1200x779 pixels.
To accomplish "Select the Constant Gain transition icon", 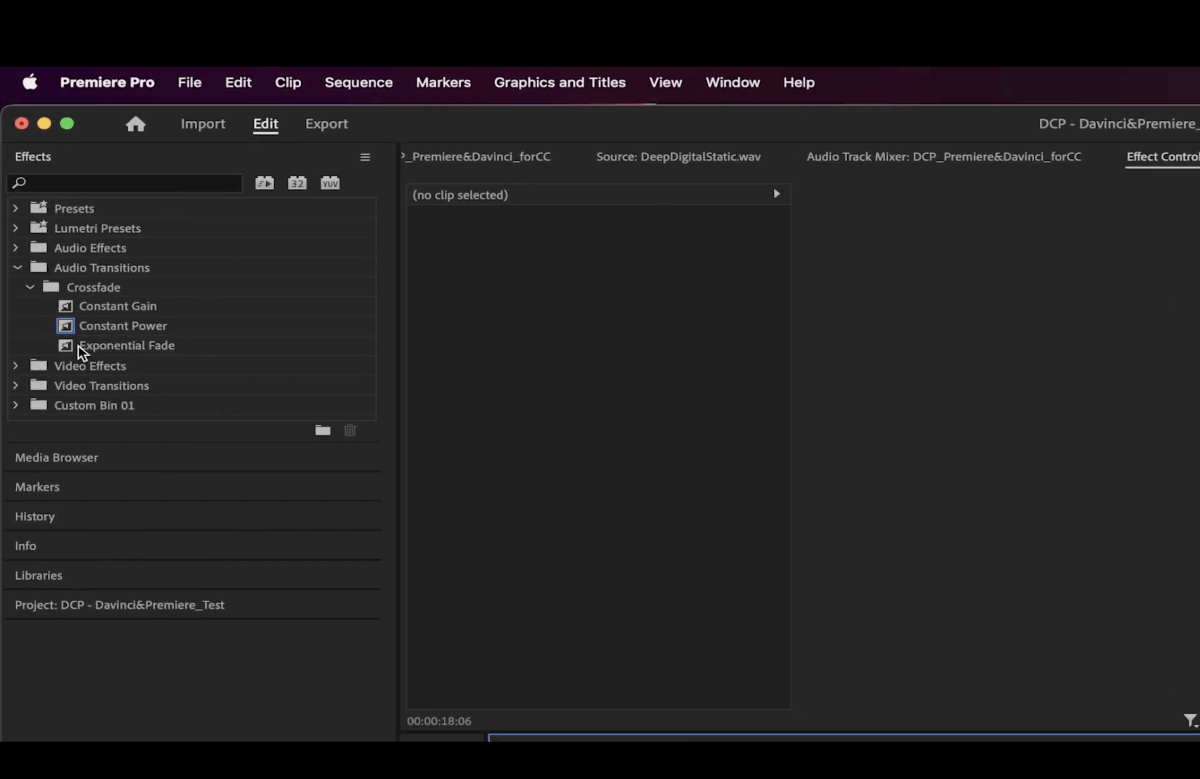I will click(x=66, y=306).
